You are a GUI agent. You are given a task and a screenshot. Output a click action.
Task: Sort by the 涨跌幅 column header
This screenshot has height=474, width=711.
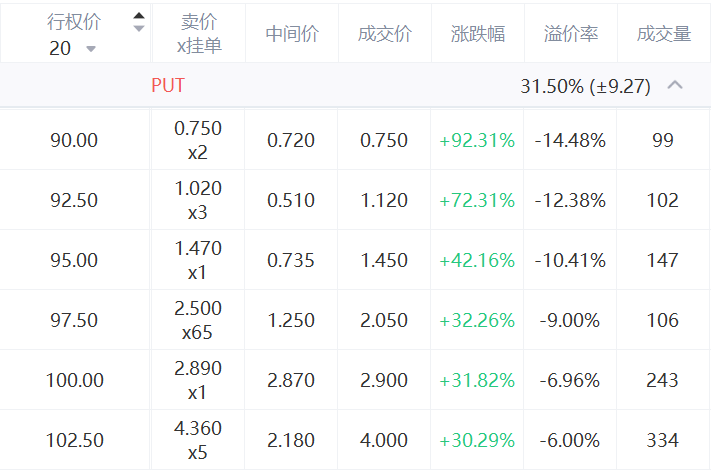pyautogui.click(x=477, y=34)
